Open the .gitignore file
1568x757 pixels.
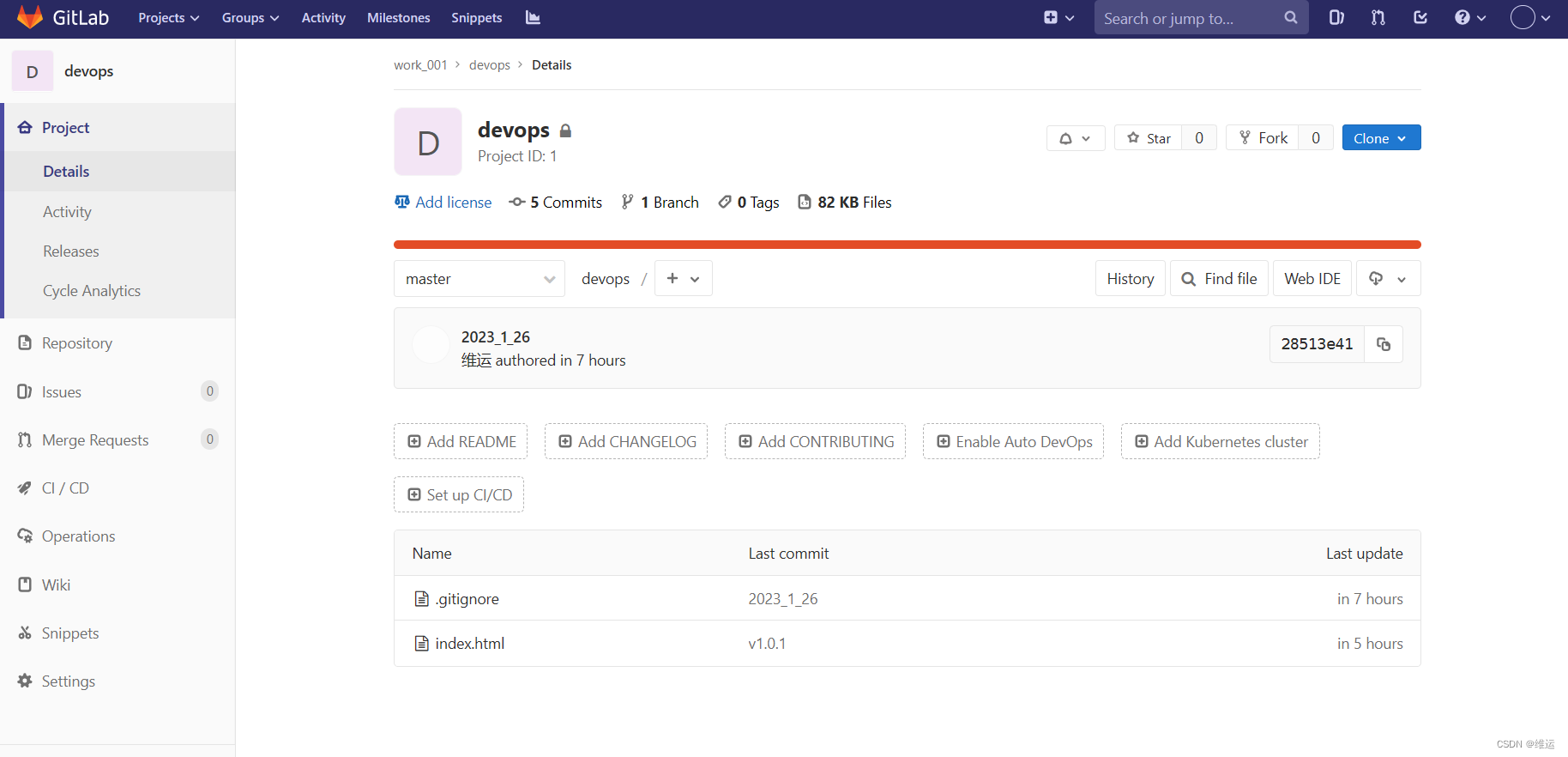(x=467, y=599)
